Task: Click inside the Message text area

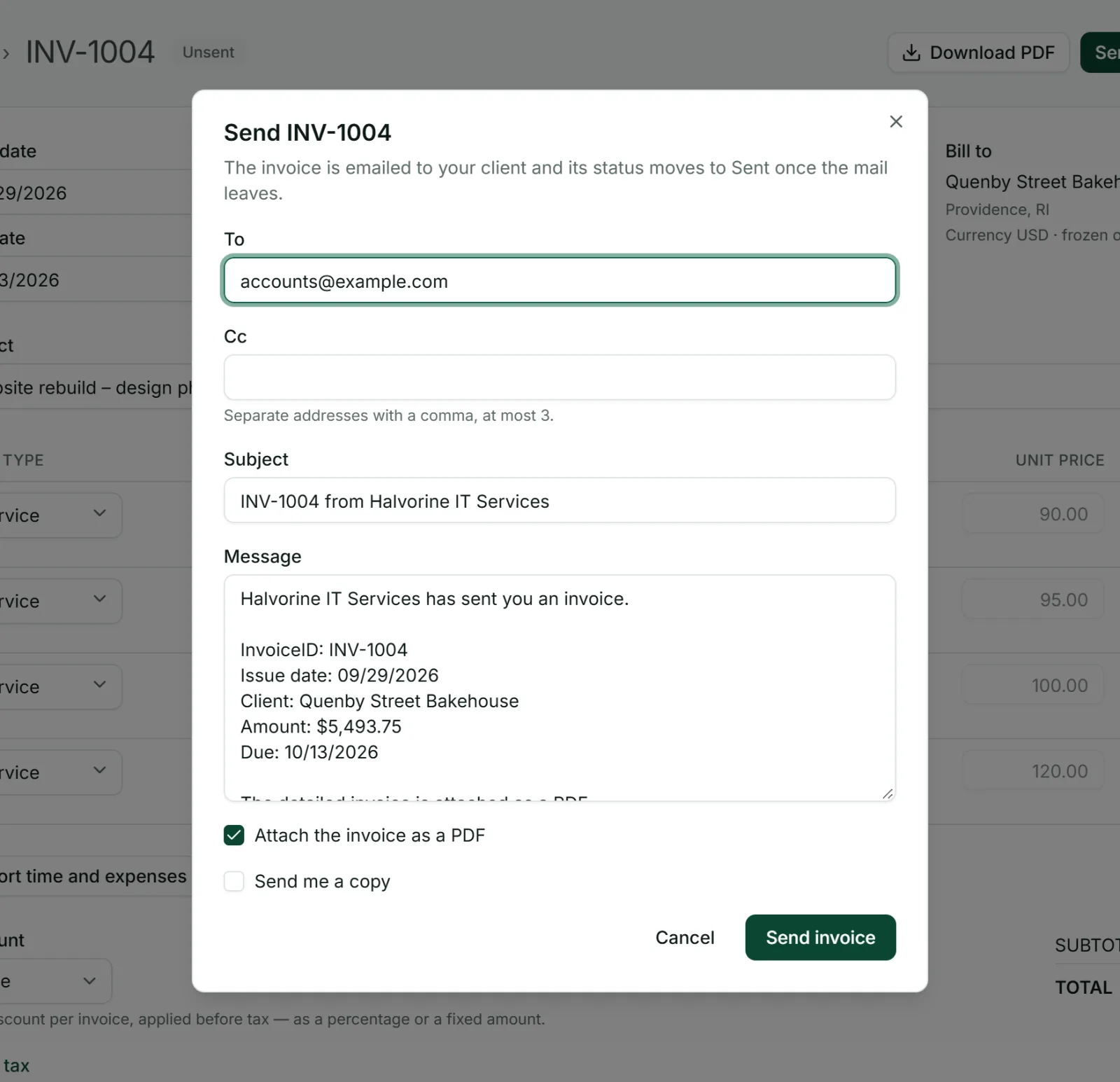Action: point(560,688)
